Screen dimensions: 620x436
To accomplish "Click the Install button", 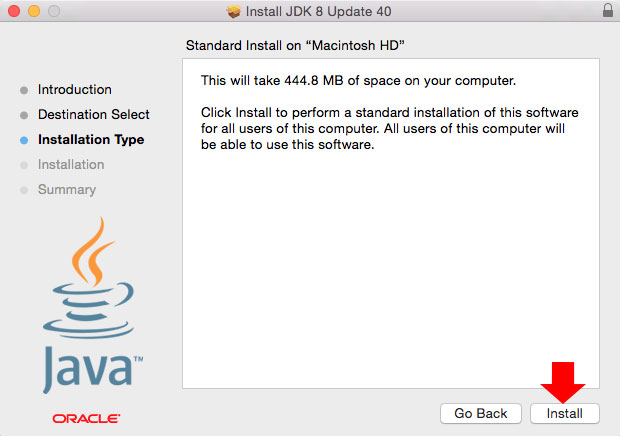I will point(565,413).
